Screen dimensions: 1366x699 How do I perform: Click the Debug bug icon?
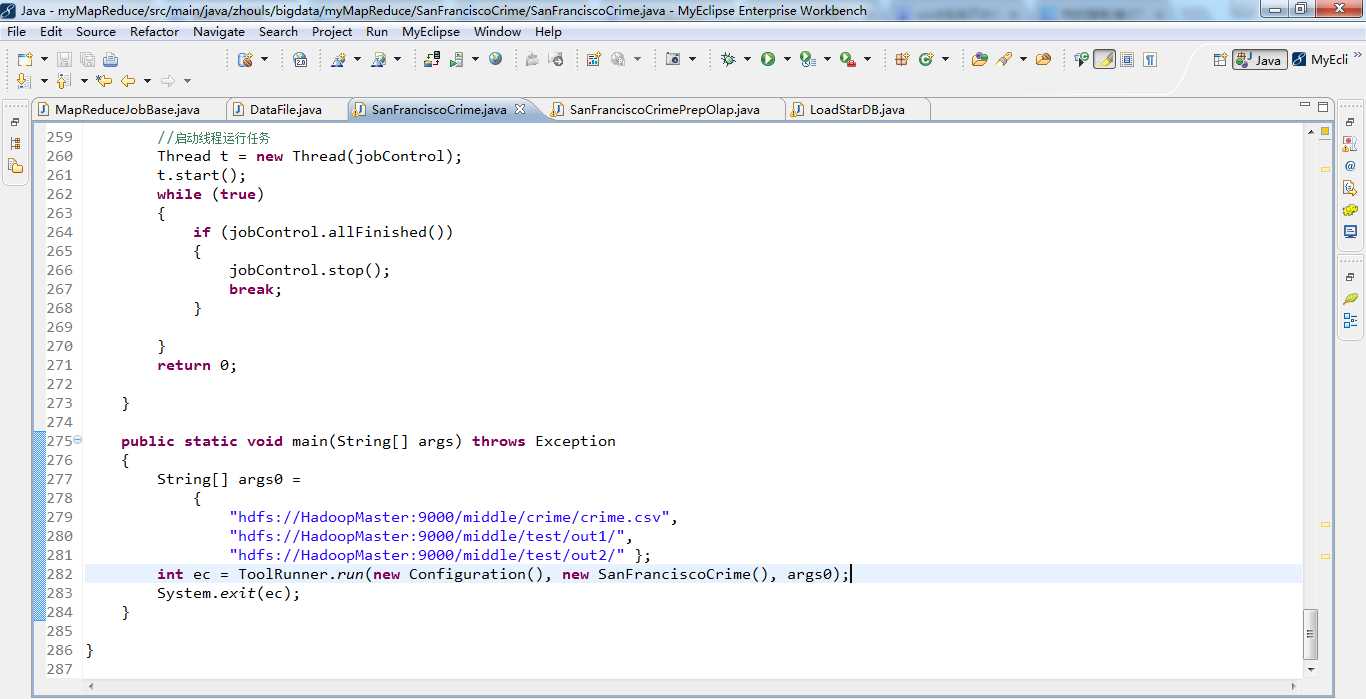coord(728,59)
